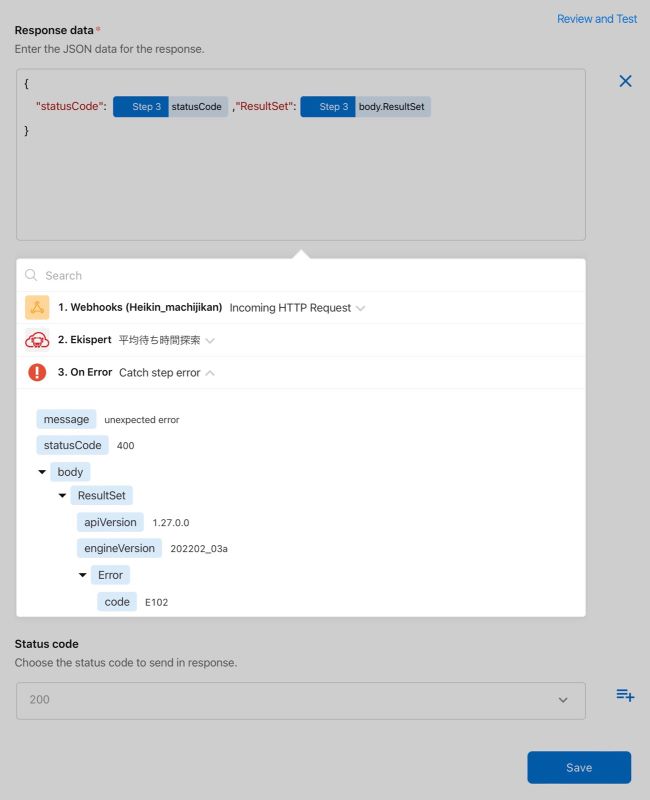Click the '400' statusCode value
Screen dimensions: 650x800
126,446
